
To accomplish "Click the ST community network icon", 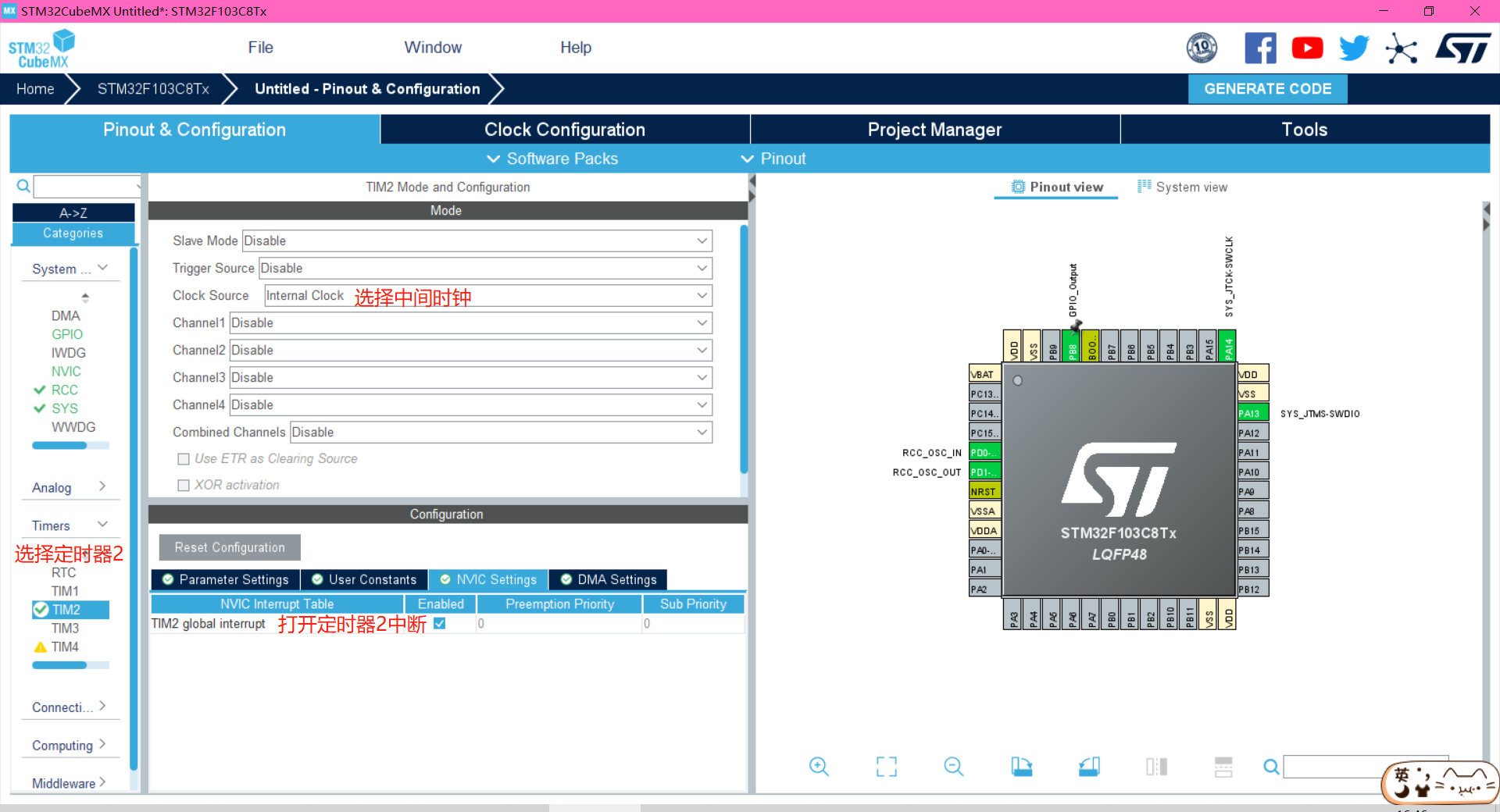I will click(x=1401, y=49).
